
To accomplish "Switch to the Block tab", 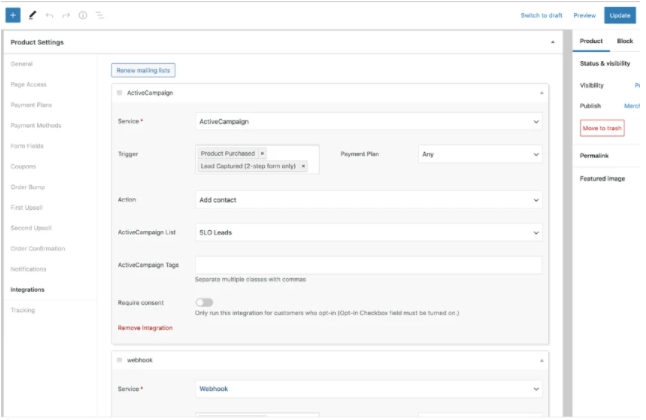I will click(625, 41).
